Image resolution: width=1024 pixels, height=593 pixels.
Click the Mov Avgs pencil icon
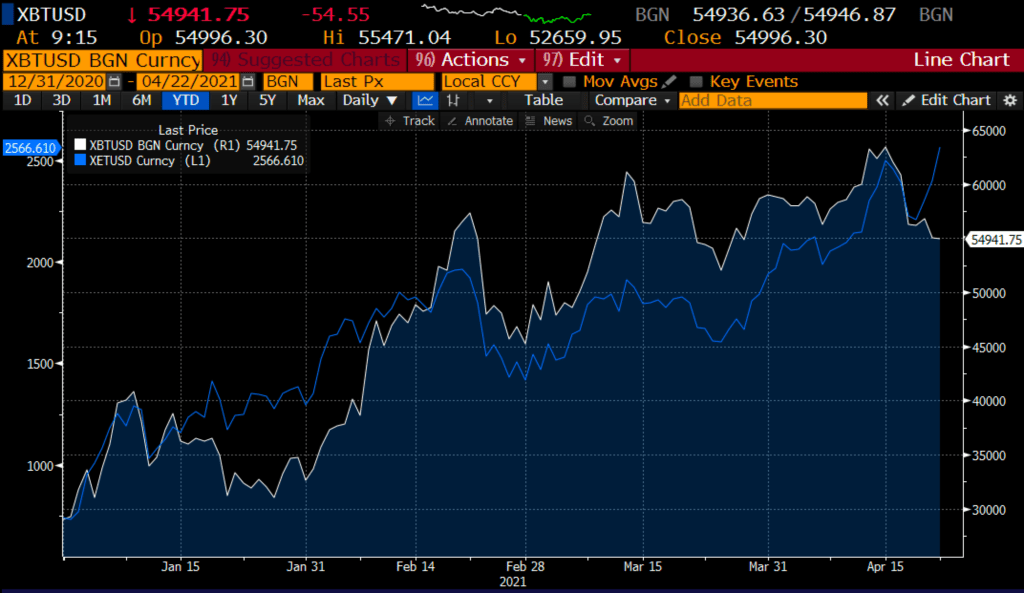pos(669,81)
